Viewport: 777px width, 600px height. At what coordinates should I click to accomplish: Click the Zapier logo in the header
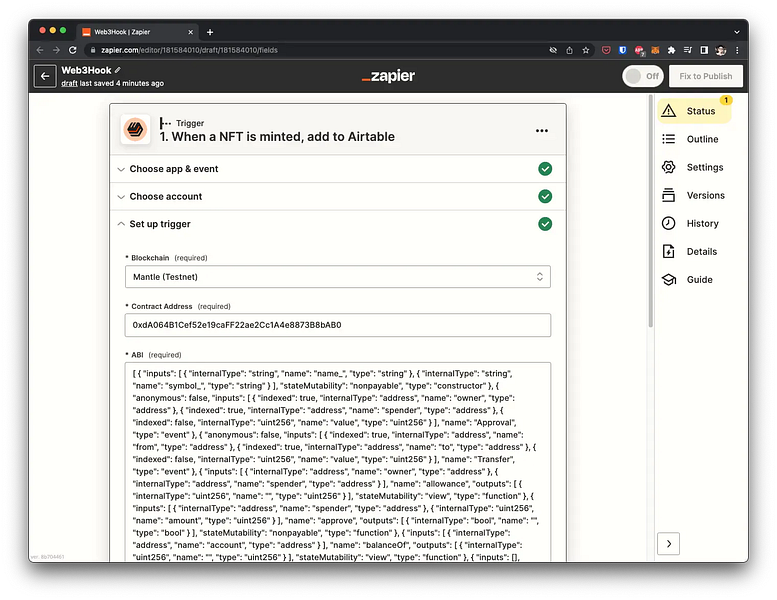[x=388, y=76]
